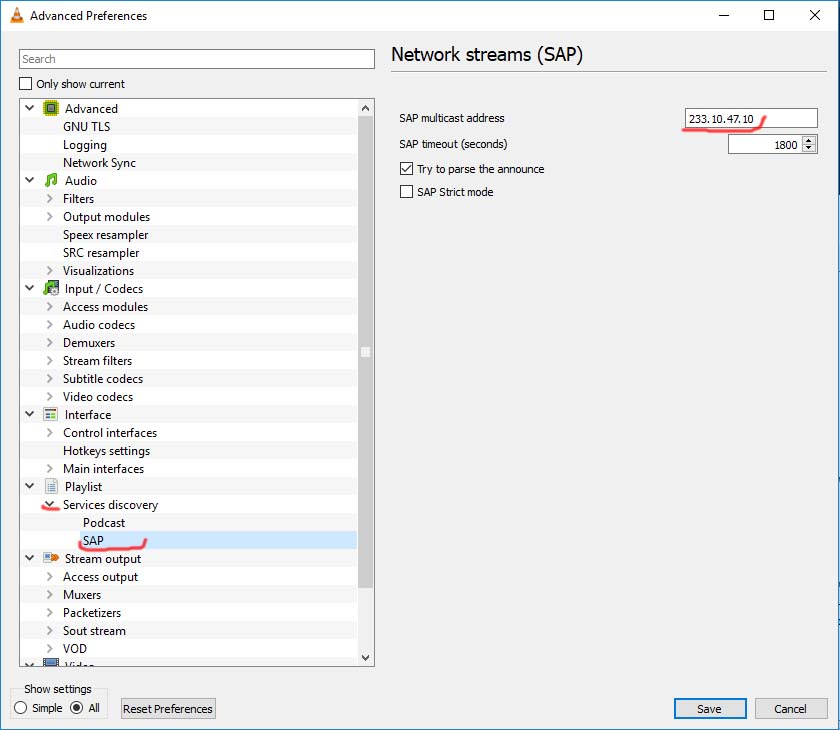The width and height of the screenshot is (840, 730).
Task: Expand the Subtitle codecs node
Action: tap(50, 379)
